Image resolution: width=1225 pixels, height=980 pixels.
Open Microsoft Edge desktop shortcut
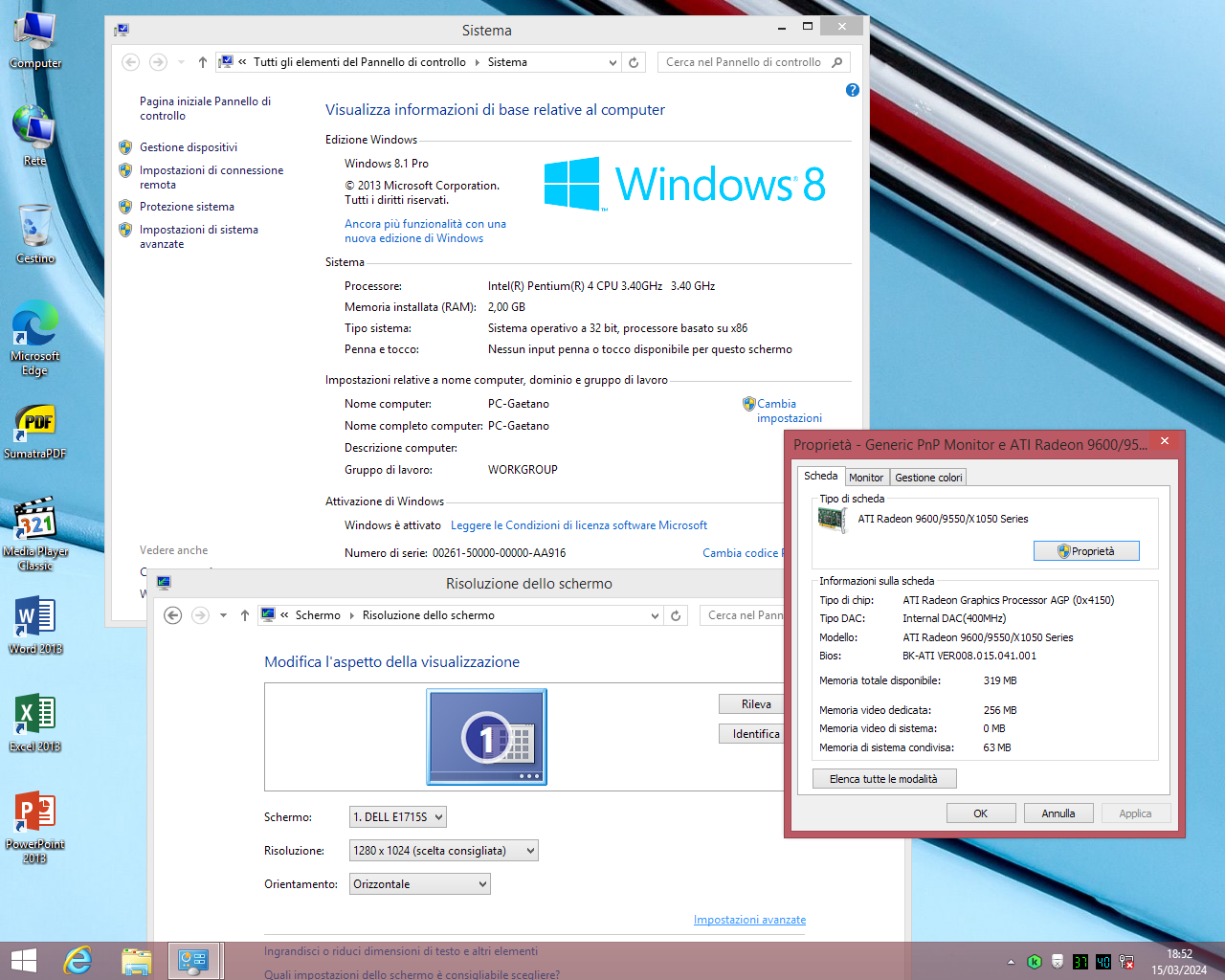click(34, 328)
